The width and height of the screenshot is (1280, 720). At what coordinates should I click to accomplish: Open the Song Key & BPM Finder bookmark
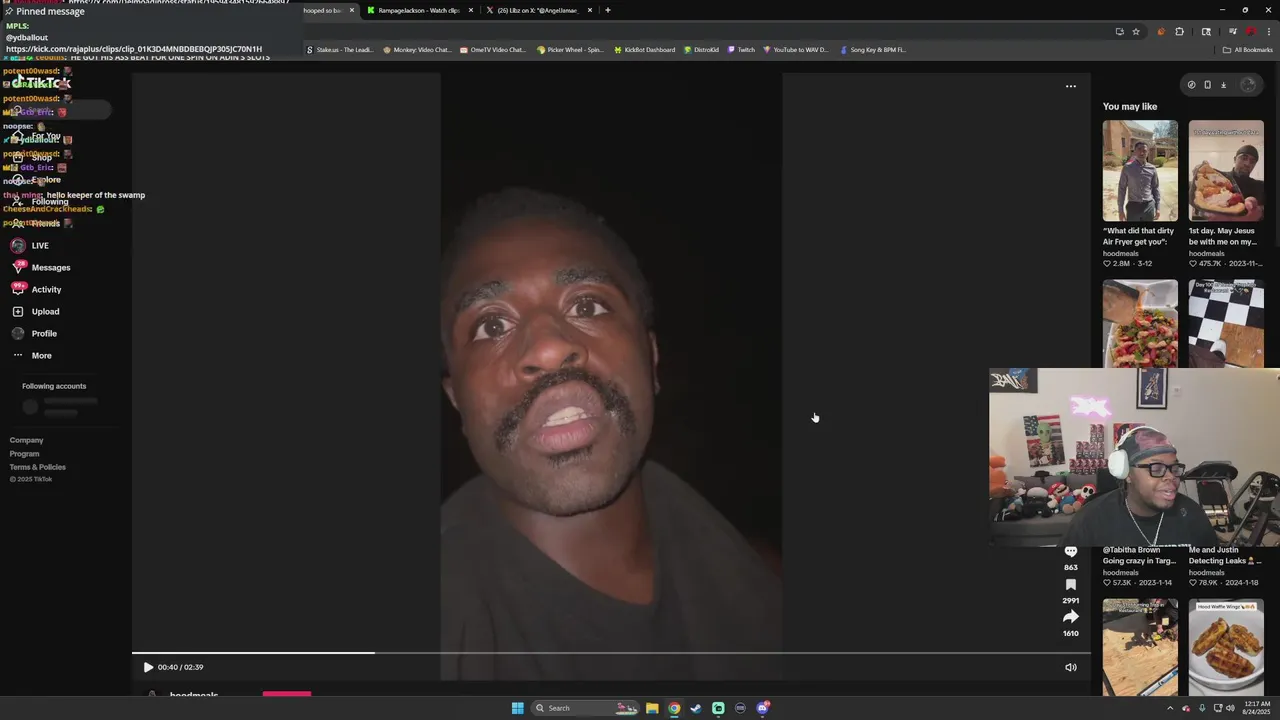pyautogui.click(x=873, y=50)
